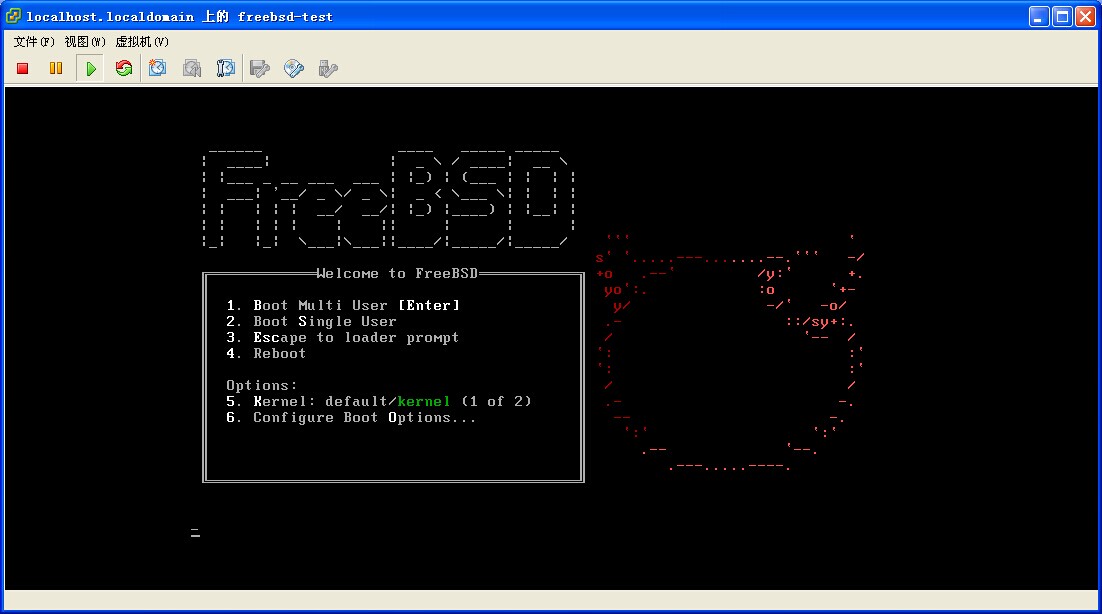Click the grayed-out revert to snapshot icon
This screenshot has width=1102, height=614.
pyautogui.click(x=192, y=68)
